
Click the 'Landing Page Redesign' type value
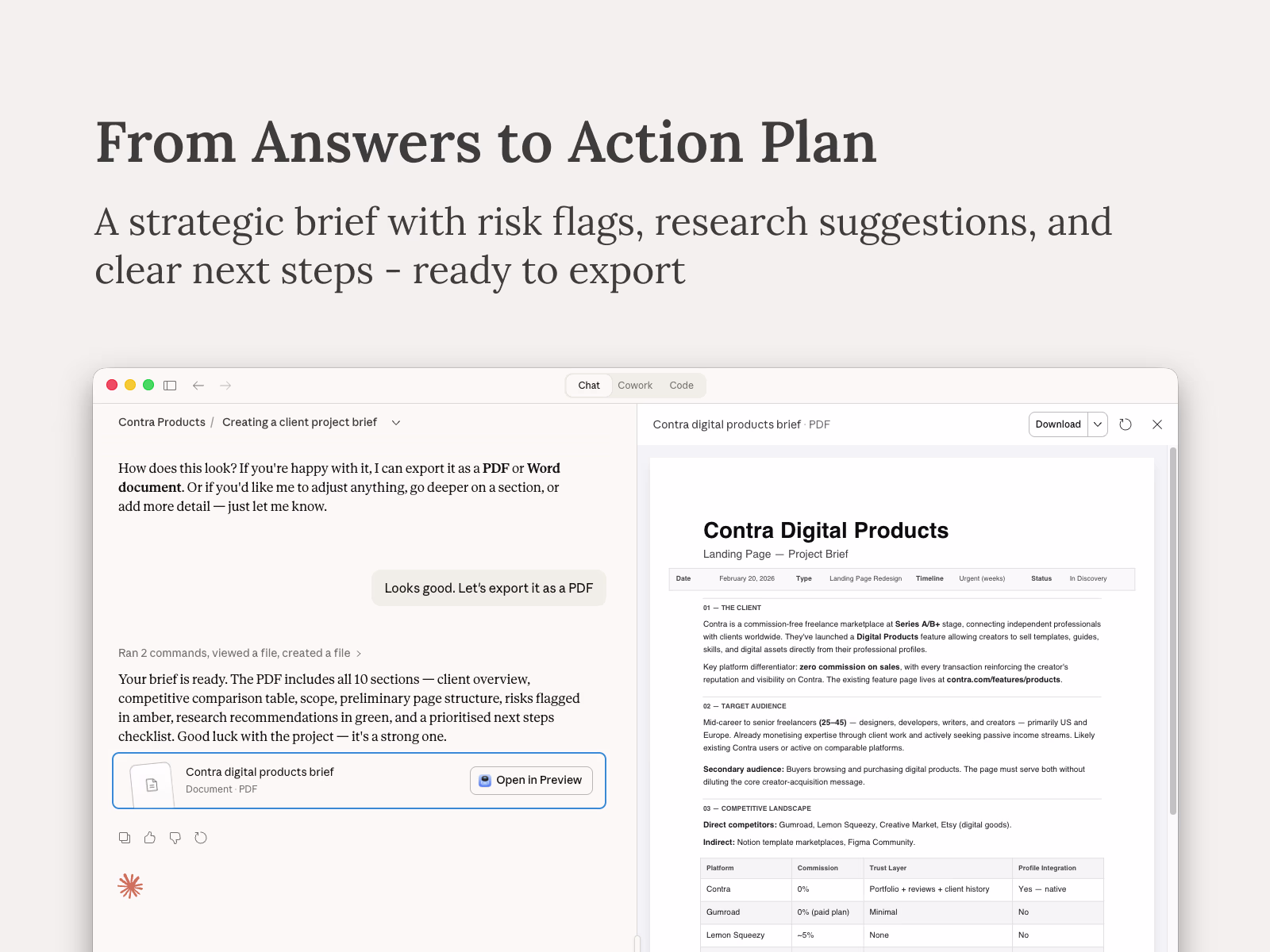[865, 578]
